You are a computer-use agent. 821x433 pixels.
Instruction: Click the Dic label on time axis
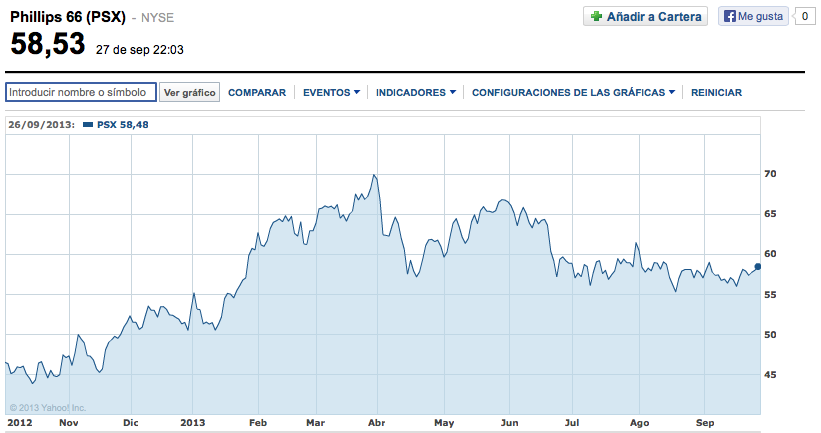pyautogui.click(x=130, y=423)
